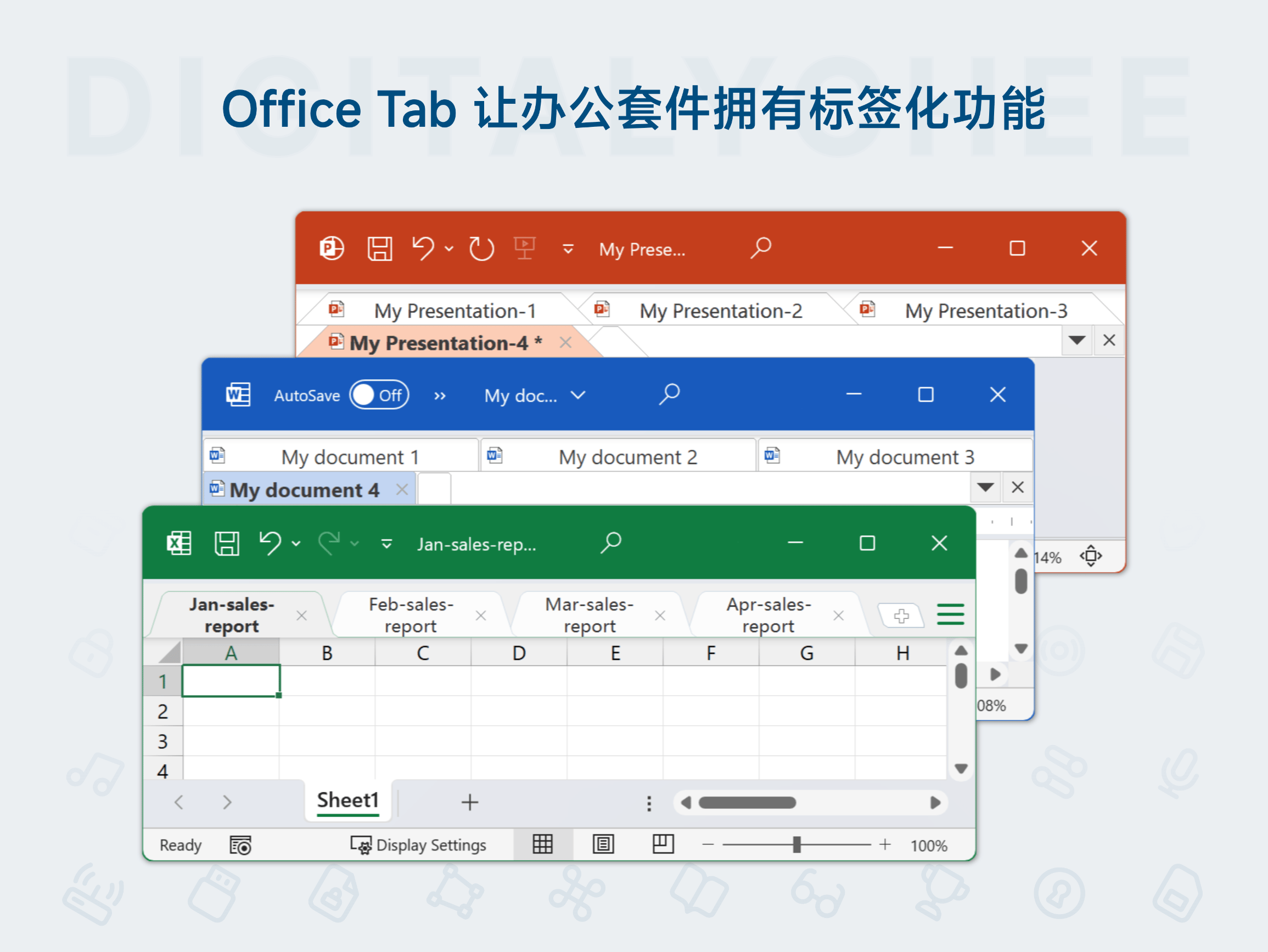The width and height of the screenshot is (1268, 952).
Task: Toggle AutoSave off switch in Word
Action: coord(379,395)
